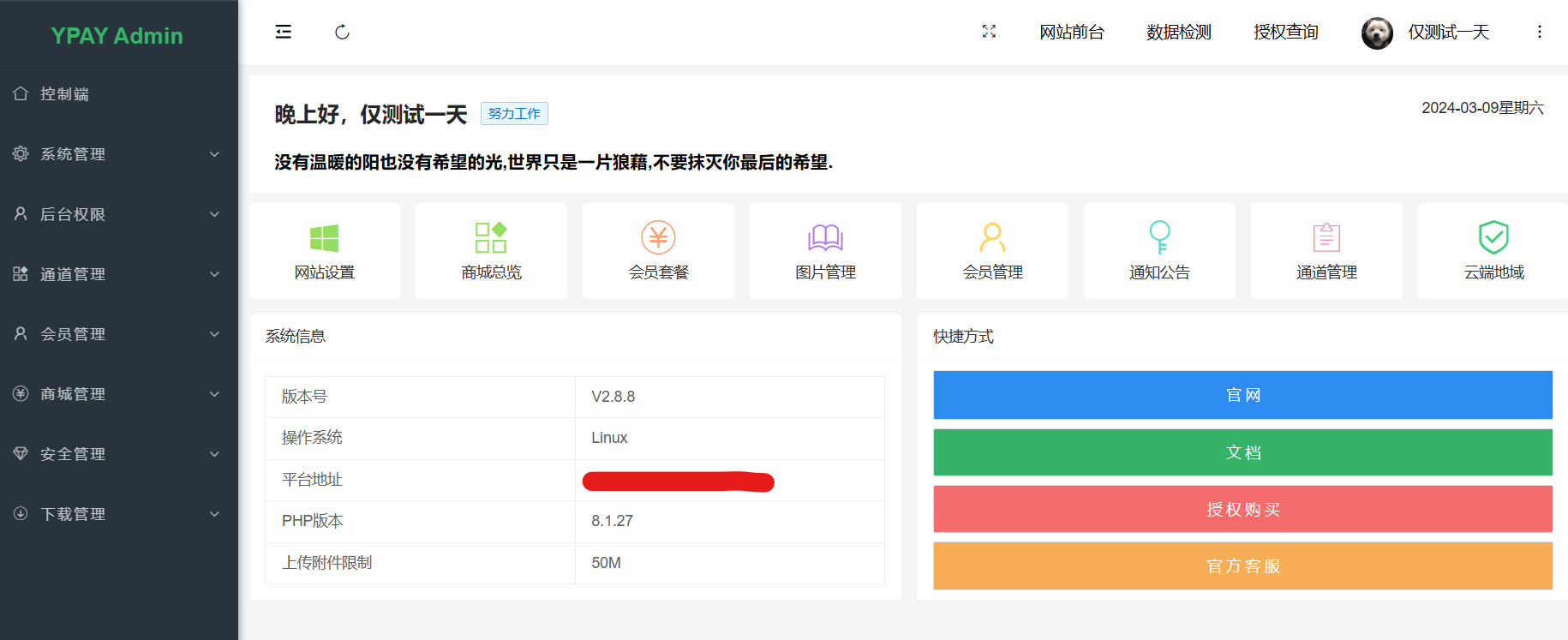This screenshot has width=1568, height=640.
Task: Click the user icon beside 后台权限
Action: [21, 213]
